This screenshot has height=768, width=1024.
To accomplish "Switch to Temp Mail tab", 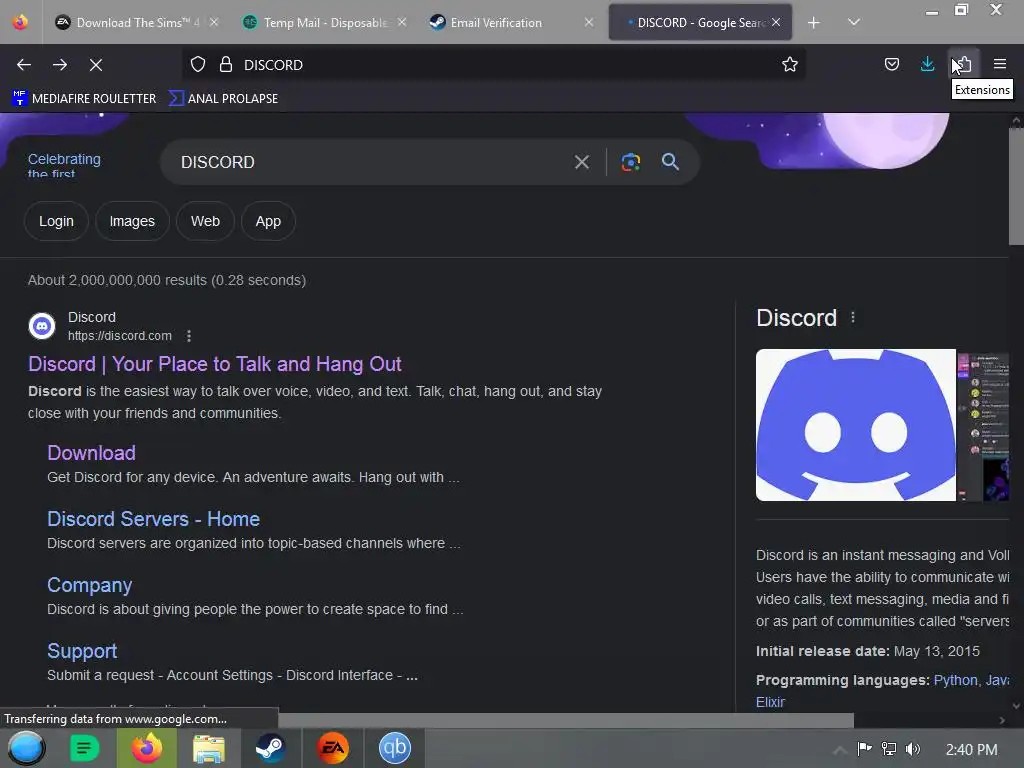I will point(326,23).
